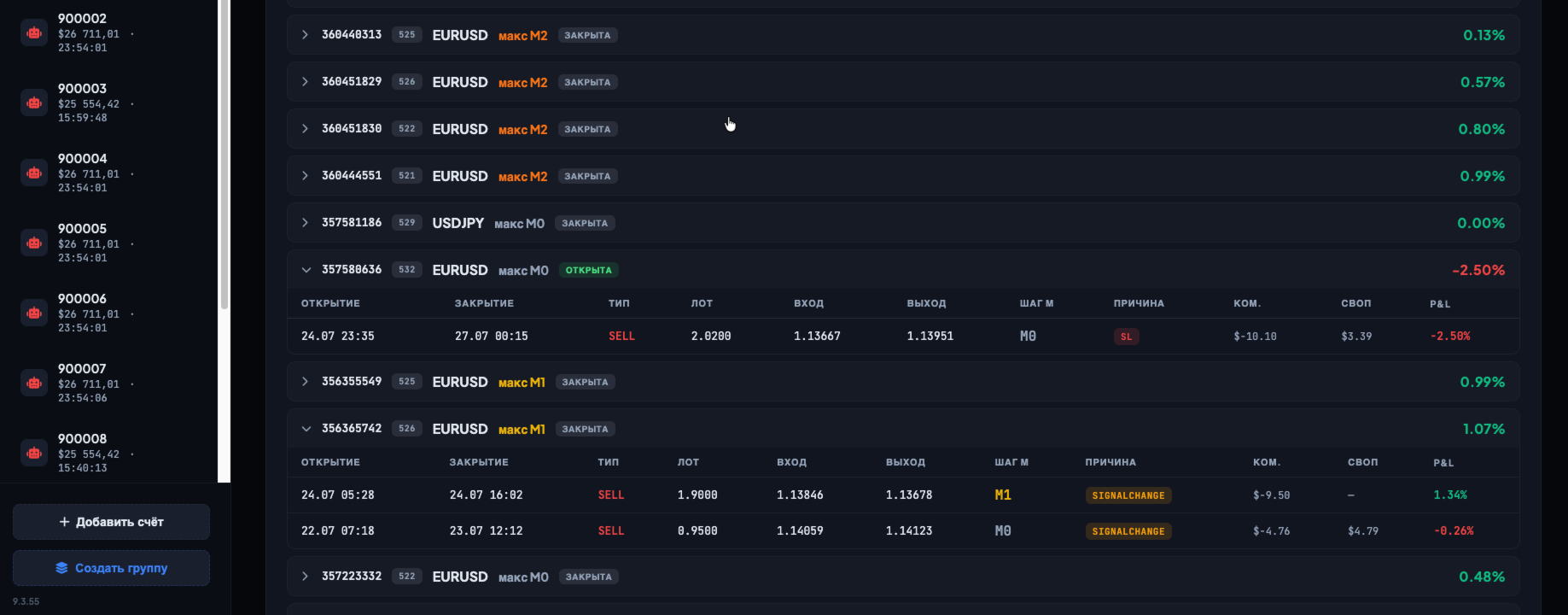Click the Добавить счёт button
This screenshot has width=1568, height=615.
pos(111,522)
